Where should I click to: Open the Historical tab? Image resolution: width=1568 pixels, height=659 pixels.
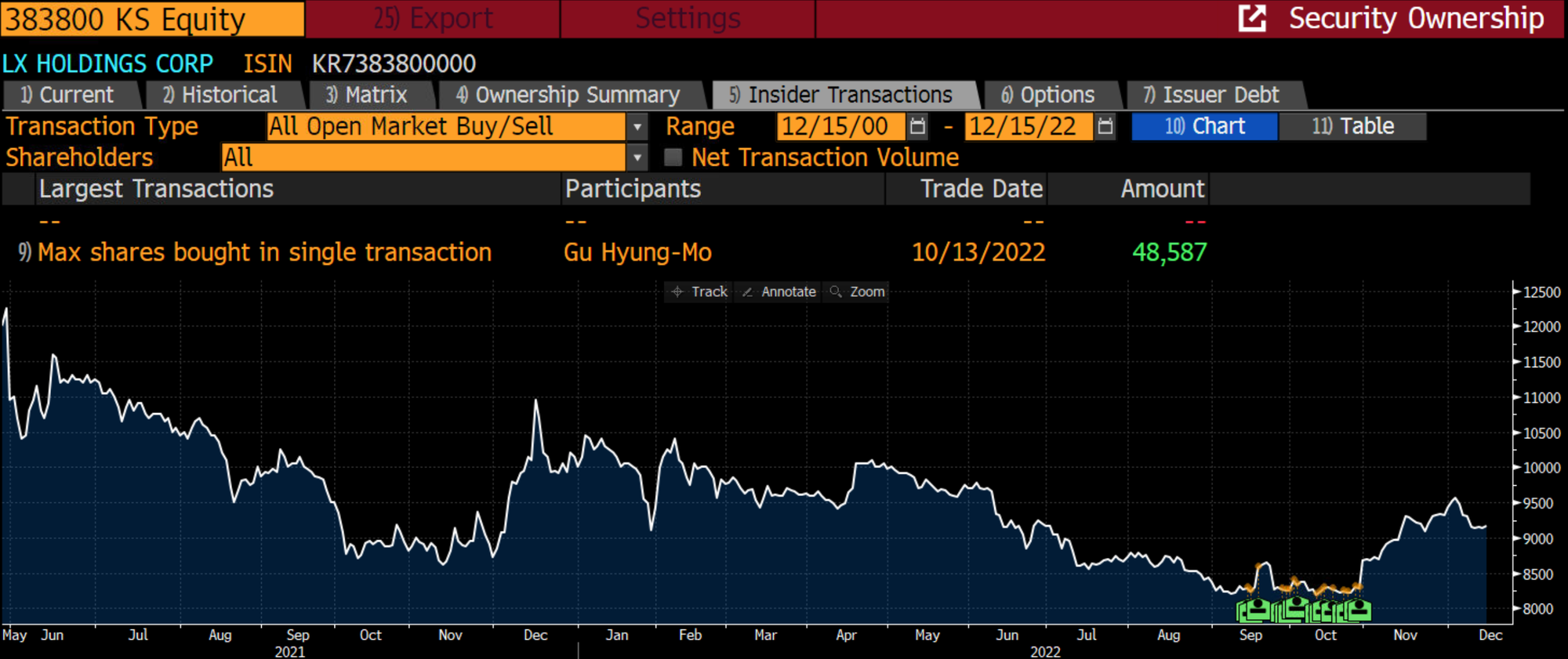[220, 95]
